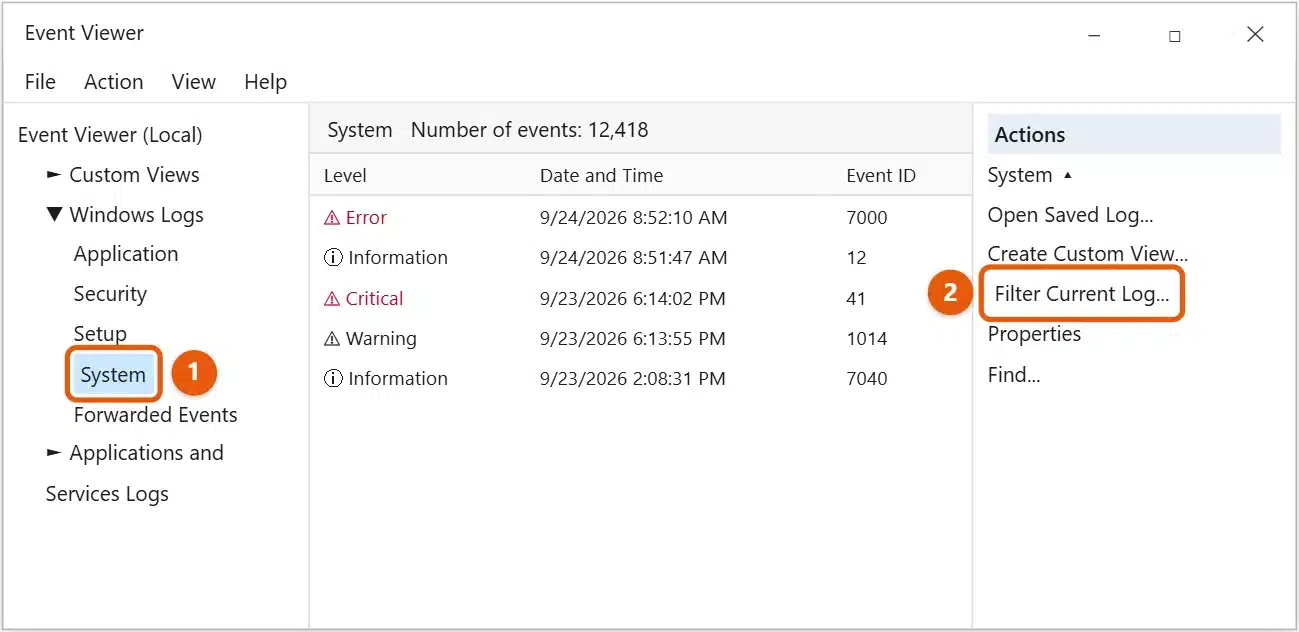Select Event Viewer (Local) root node
This screenshot has height=632, width=1299.
pos(110,135)
